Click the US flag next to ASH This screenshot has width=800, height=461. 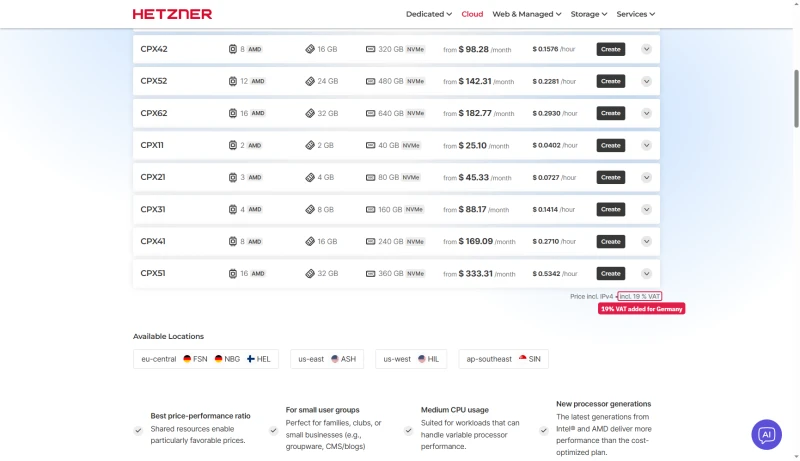coord(335,359)
